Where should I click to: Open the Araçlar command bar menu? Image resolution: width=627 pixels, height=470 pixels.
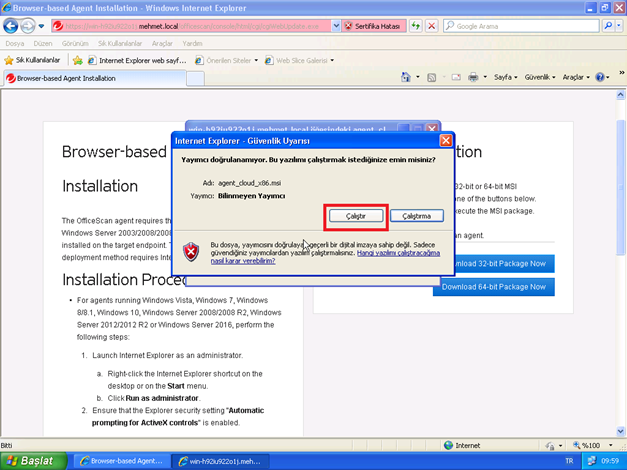576,77
